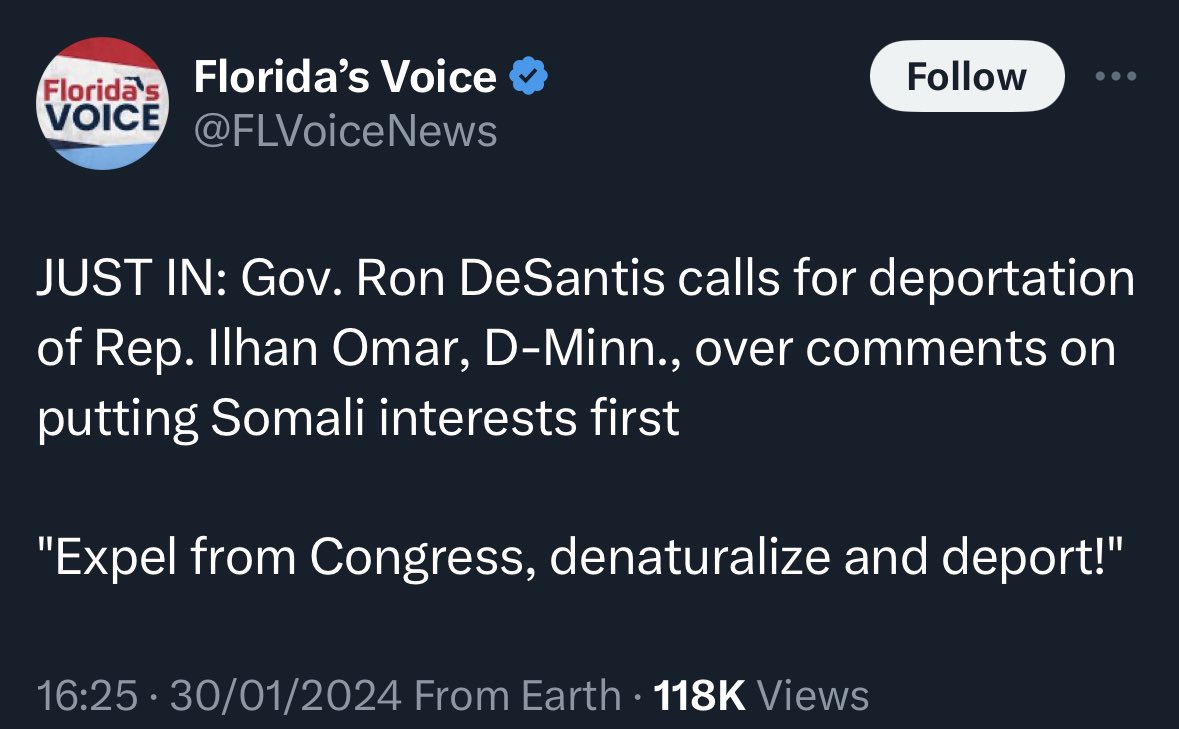Open the 118K view count

click(699, 695)
